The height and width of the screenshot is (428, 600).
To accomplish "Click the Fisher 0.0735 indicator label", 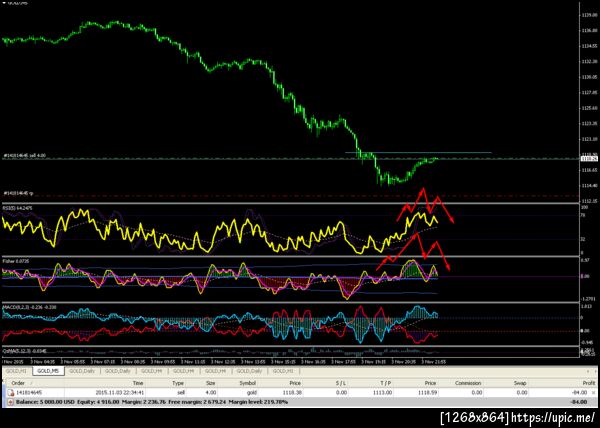I will (16, 261).
